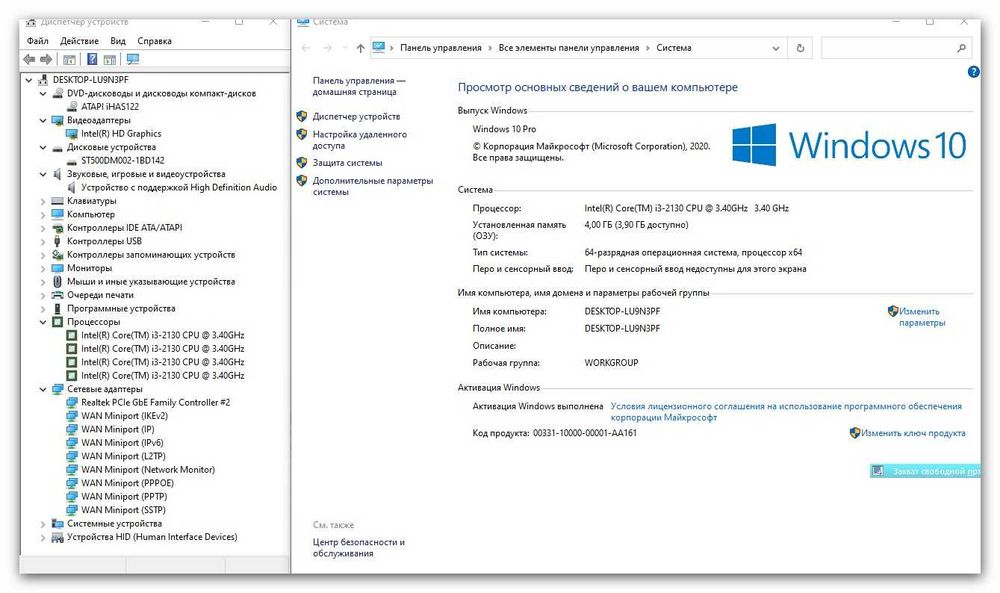Image resolution: width=1000 pixels, height=593 pixels.
Task: Click the High Definition Audio speaker icon
Action: [x=72, y=187]
